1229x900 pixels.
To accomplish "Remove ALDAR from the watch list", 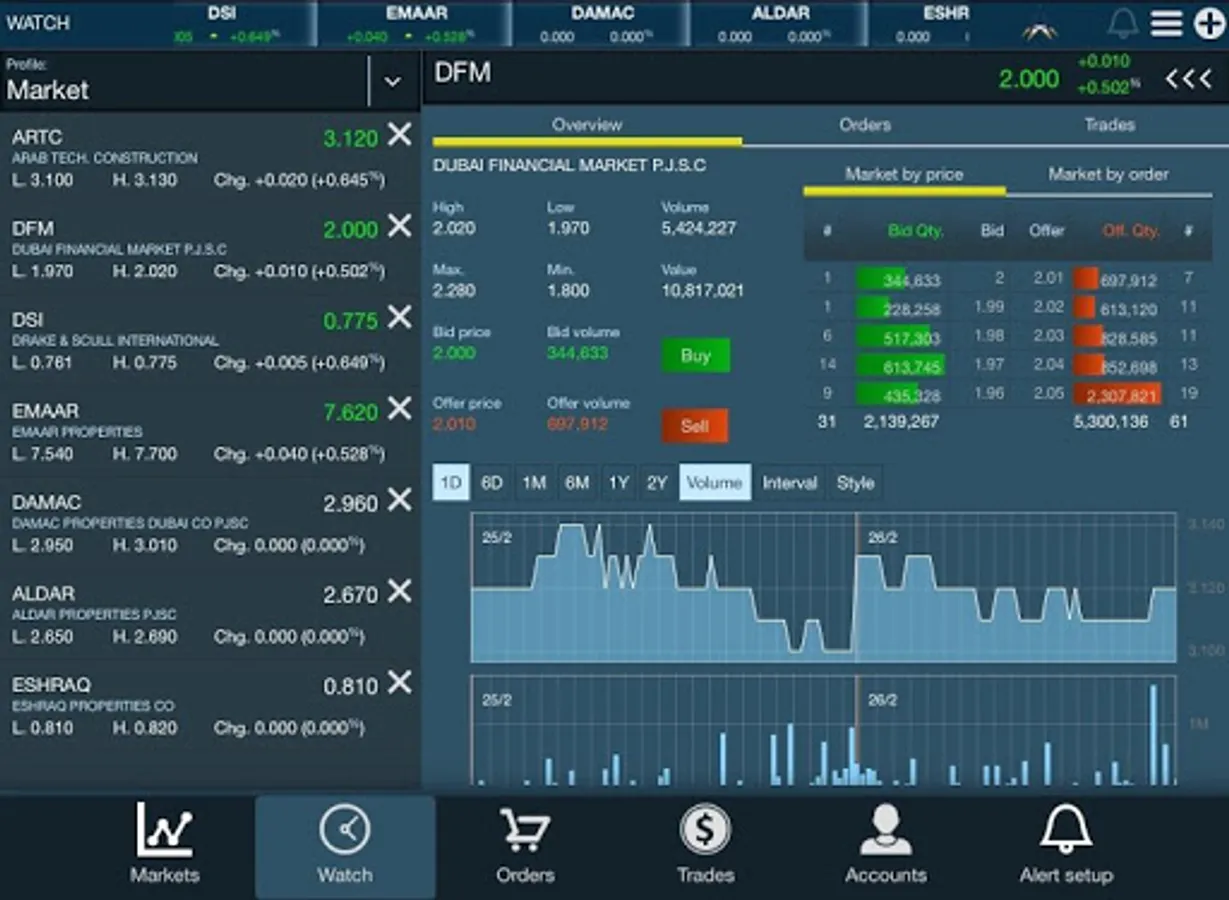I will pyautogui.click(x=399, y=591).
